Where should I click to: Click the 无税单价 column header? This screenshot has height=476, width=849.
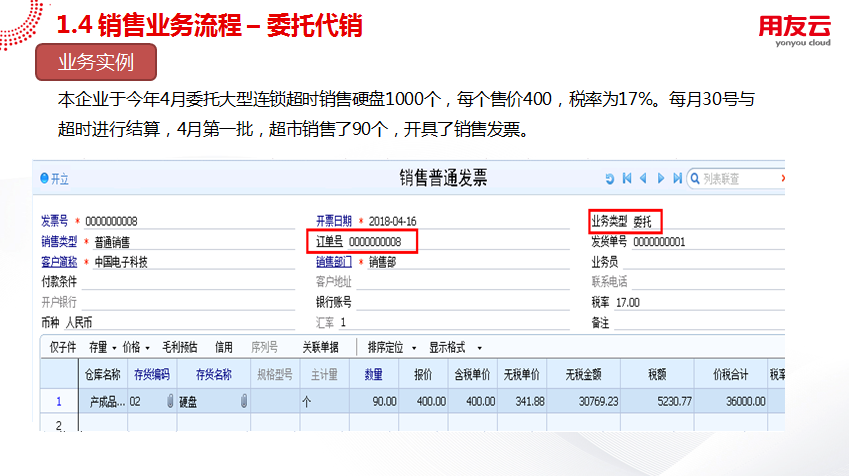click(521, 374)
